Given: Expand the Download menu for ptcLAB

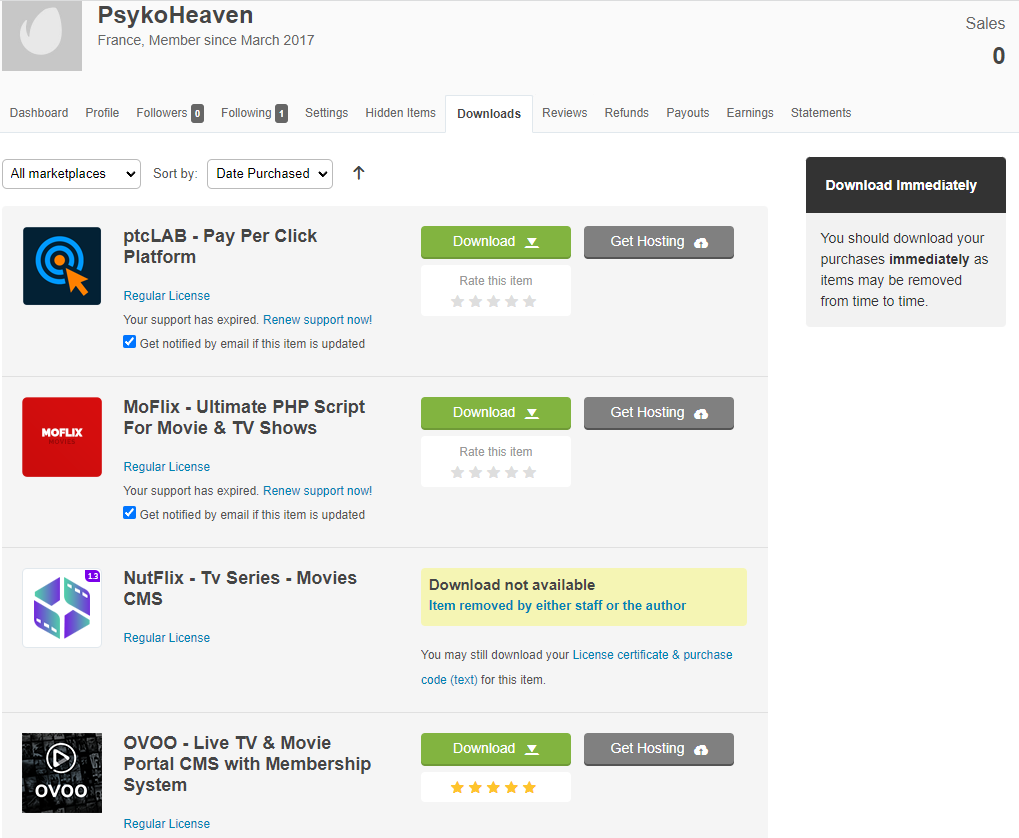Looking at the screenshot, I should [x=496, y=242].
